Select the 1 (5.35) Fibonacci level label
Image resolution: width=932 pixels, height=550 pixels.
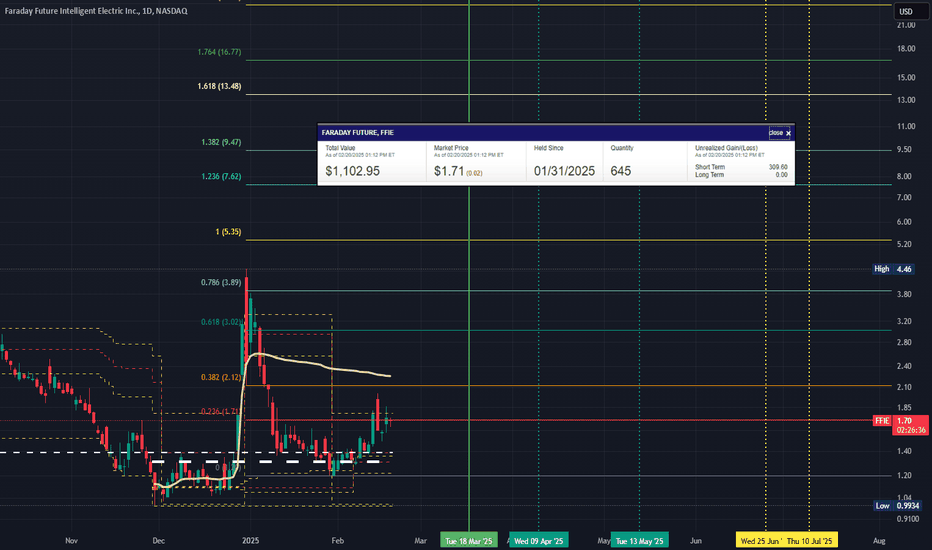tap(228, 232)
